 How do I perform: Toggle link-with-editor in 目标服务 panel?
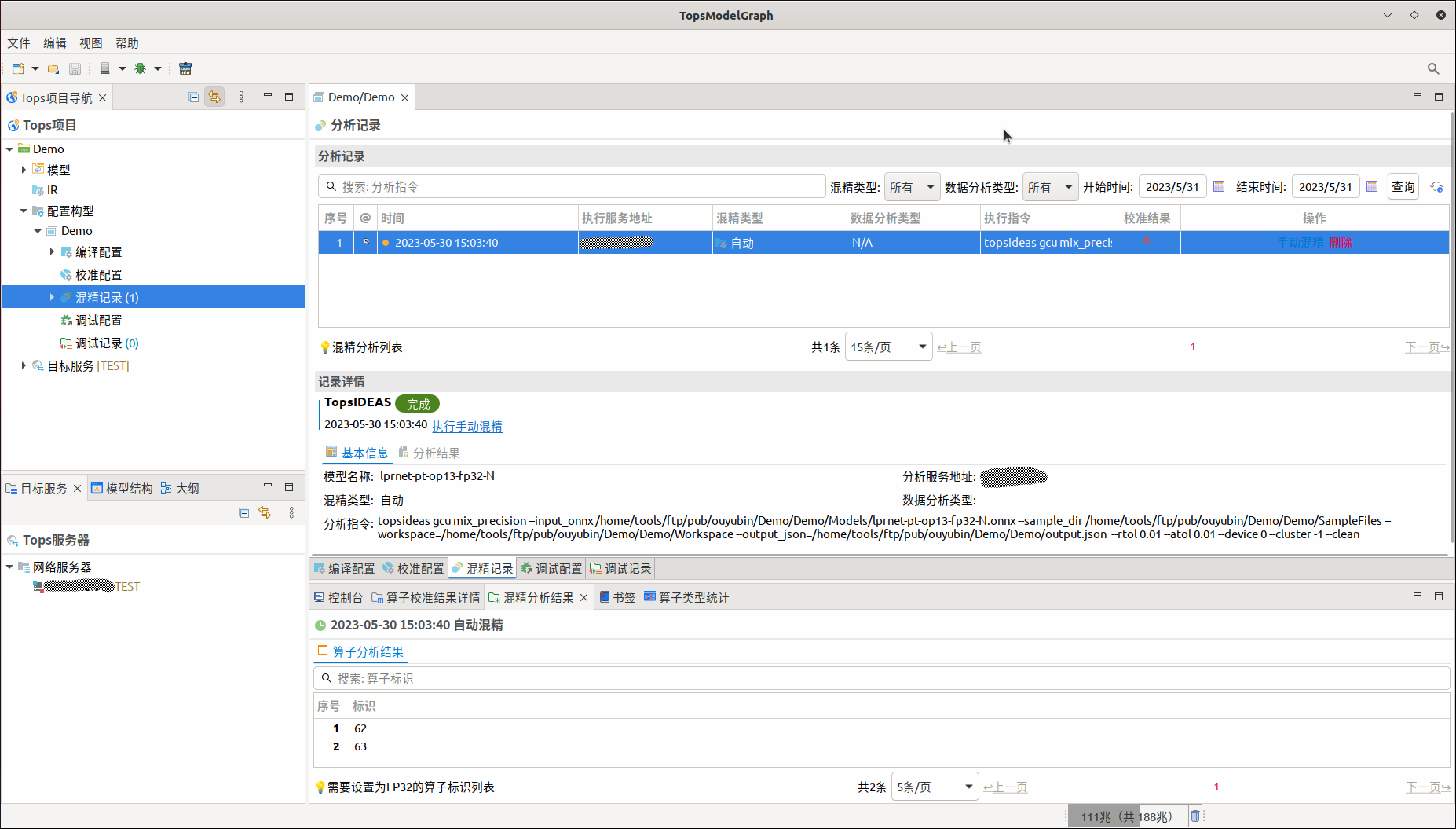(265, 512)
